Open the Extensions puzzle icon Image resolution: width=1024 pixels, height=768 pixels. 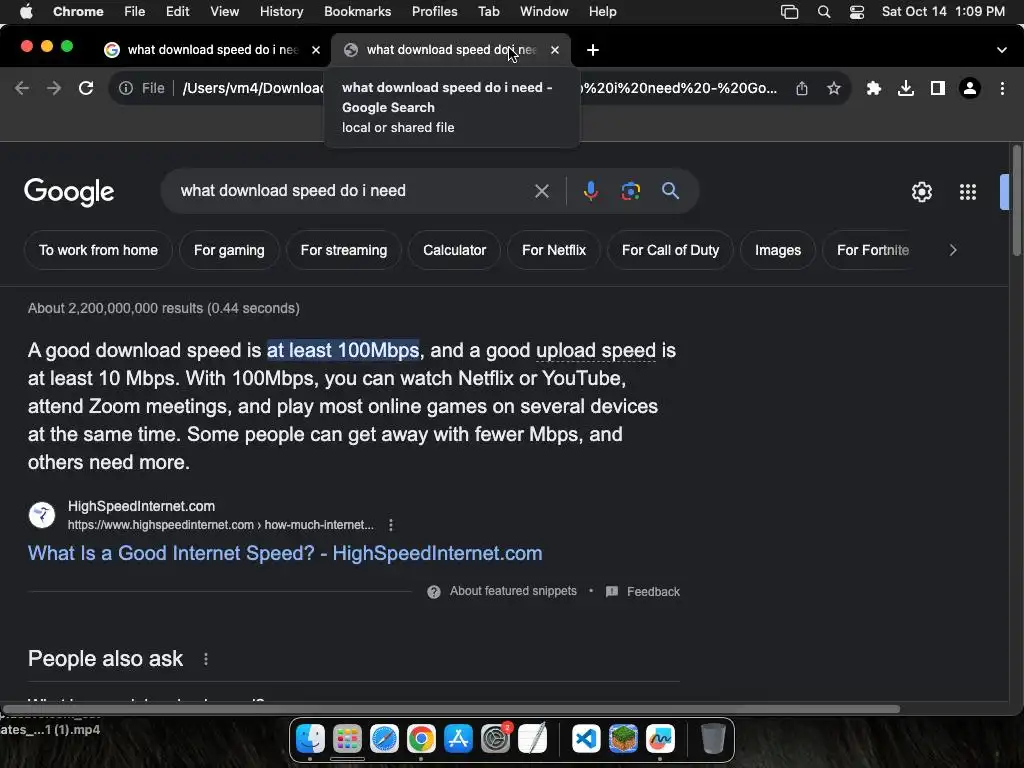[874, 88]
